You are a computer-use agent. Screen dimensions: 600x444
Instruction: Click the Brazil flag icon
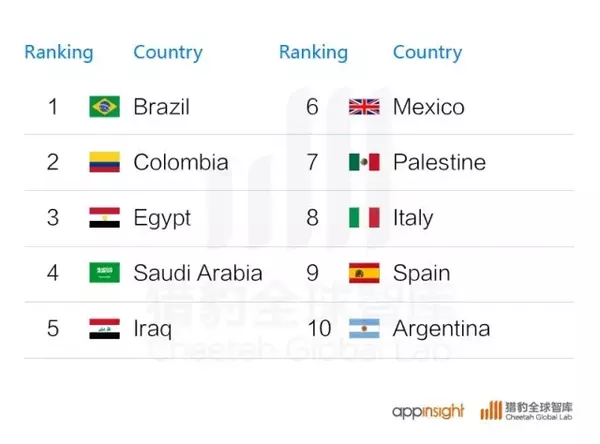pos(104,107)
